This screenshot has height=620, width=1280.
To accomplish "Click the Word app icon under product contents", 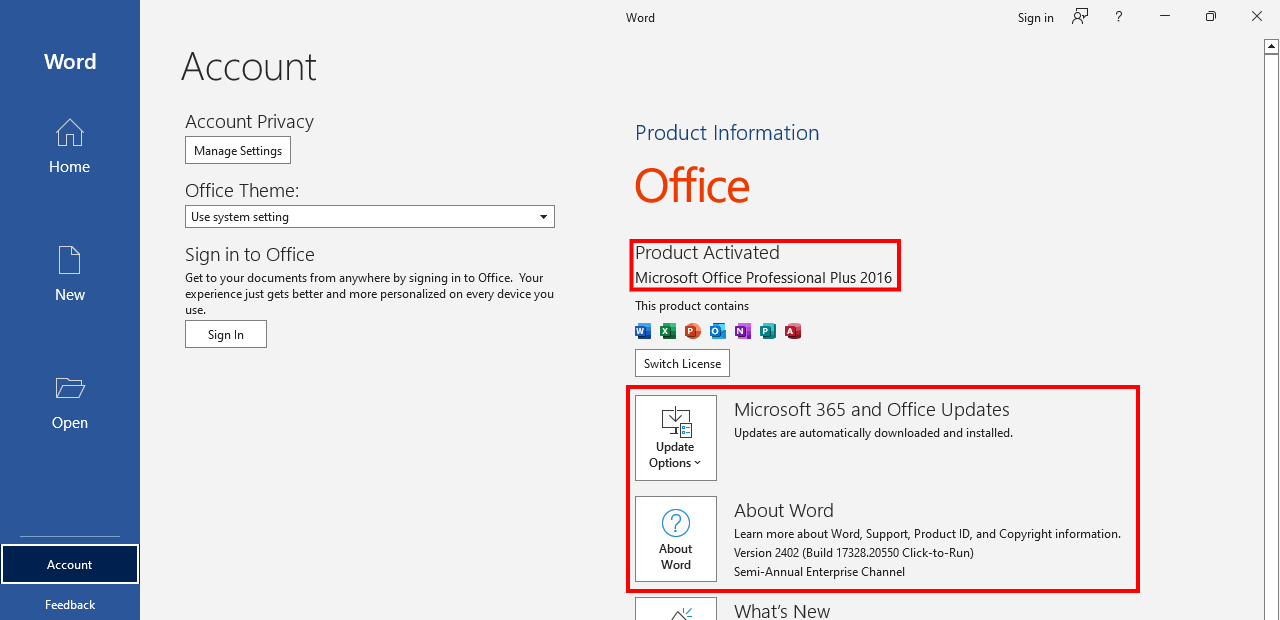I will (643, 331).
